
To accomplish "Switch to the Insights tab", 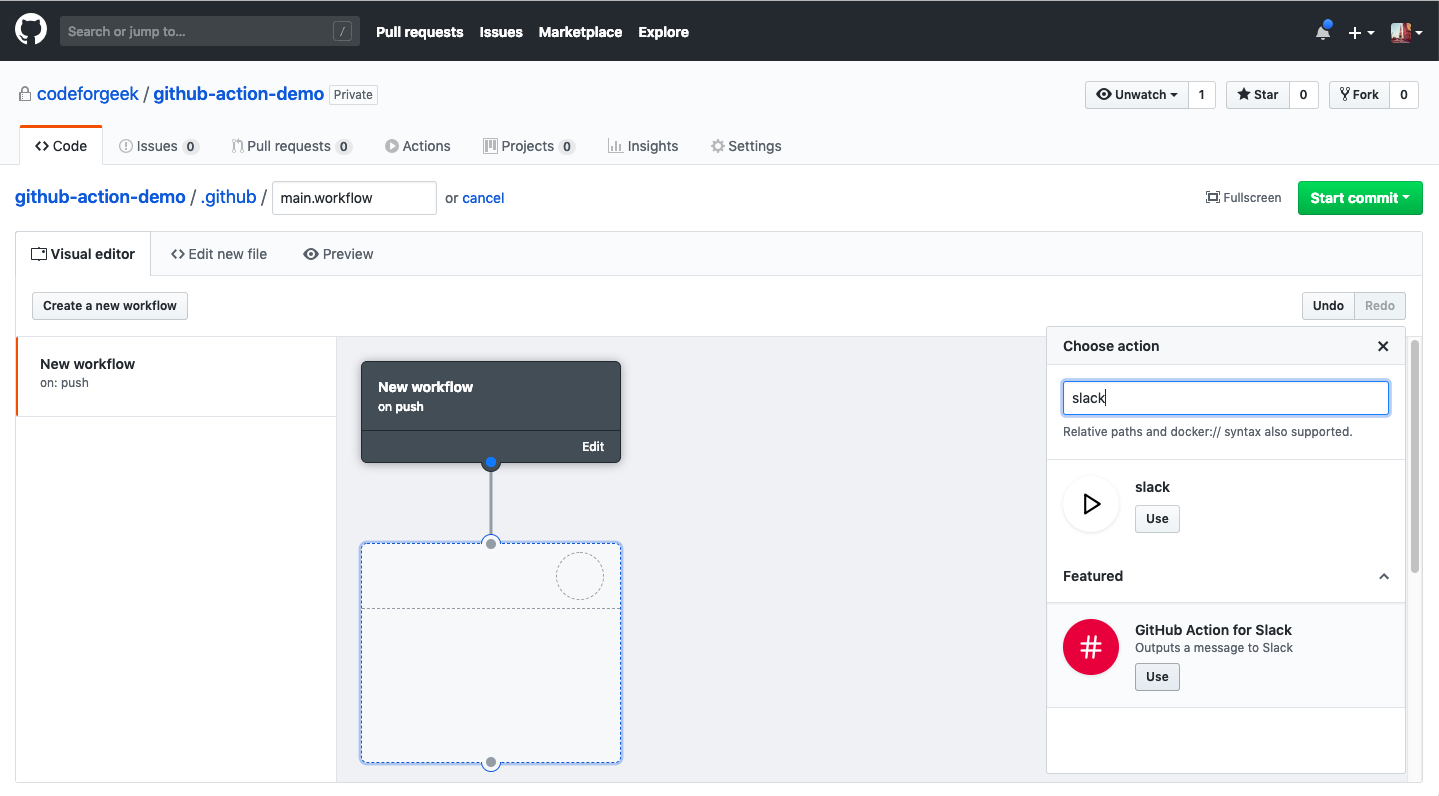I will [643, 146].
